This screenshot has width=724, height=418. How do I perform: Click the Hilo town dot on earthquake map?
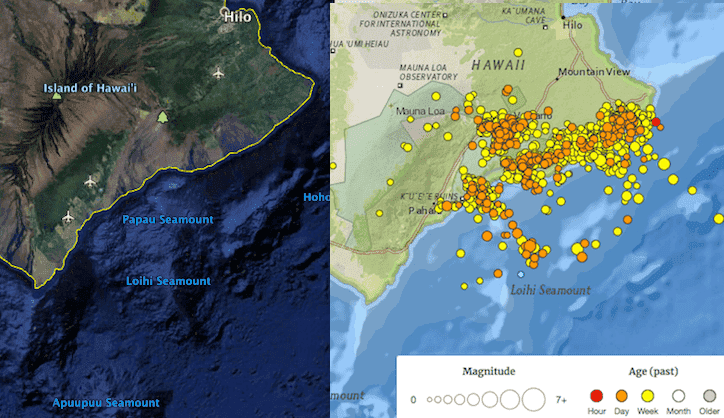click(563, 18)
